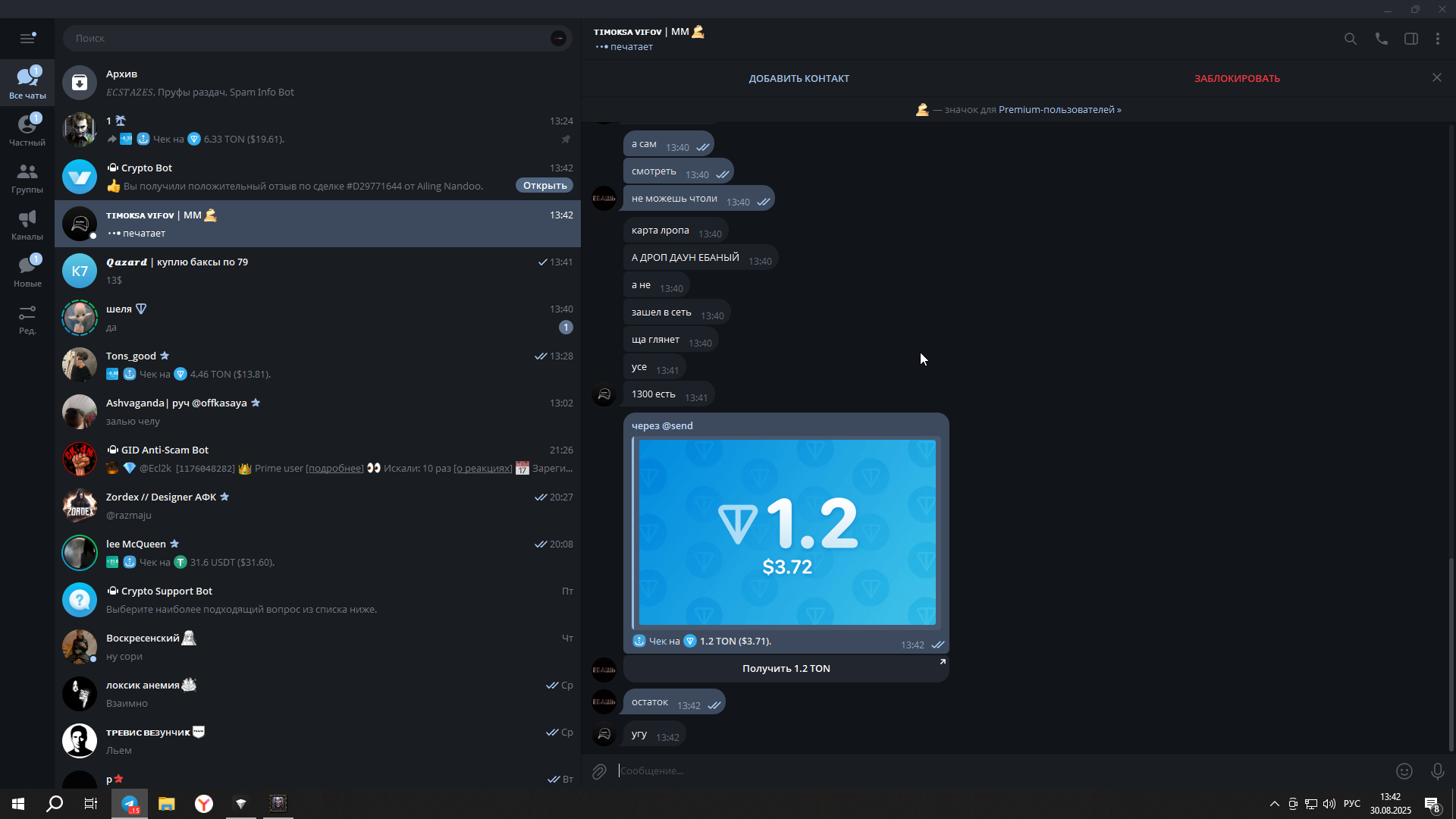
Task: Open the Crypto Bot chat
Action: click(318, 177)
